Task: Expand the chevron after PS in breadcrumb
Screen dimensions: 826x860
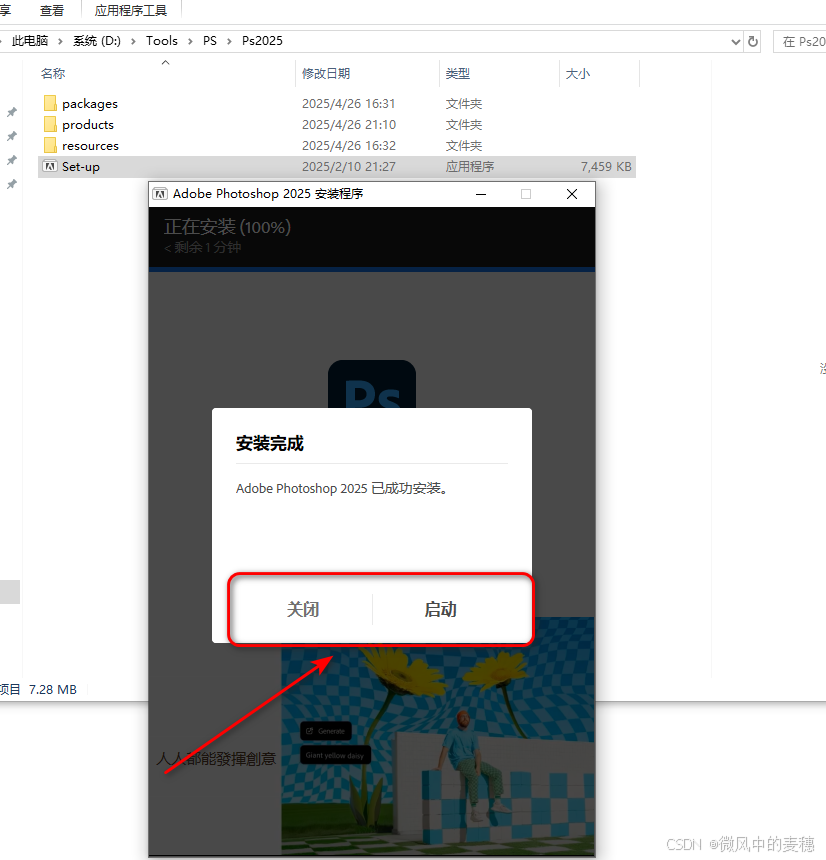Action: pyautogui.click(x=229, y=41)
